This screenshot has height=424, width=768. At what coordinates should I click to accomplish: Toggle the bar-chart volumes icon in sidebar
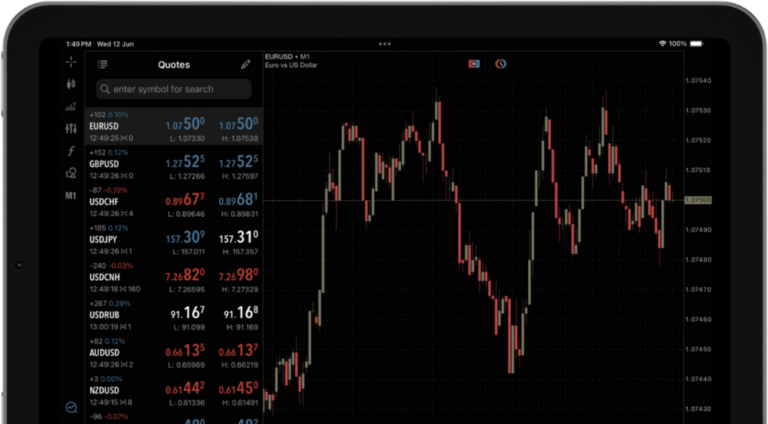point(71,106)
